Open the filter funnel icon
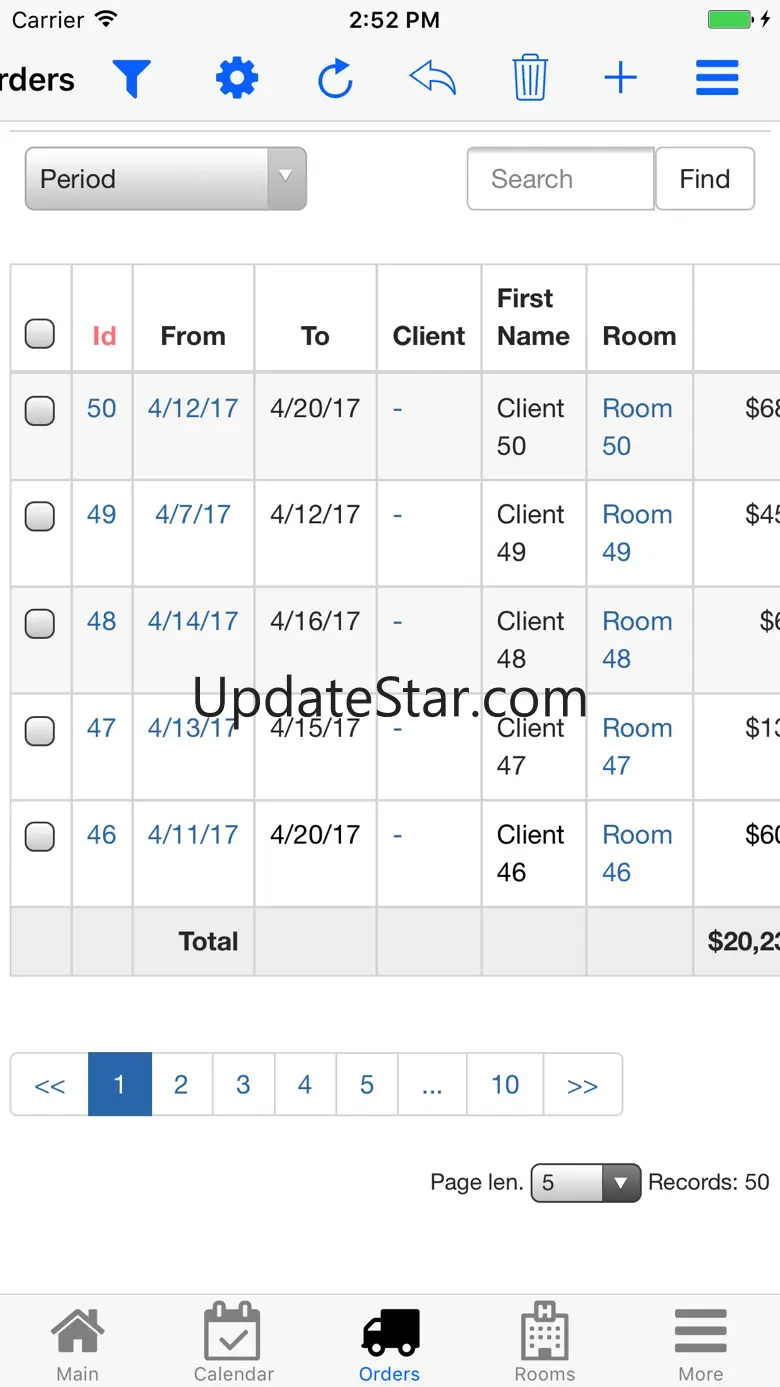 click(131, 78)
